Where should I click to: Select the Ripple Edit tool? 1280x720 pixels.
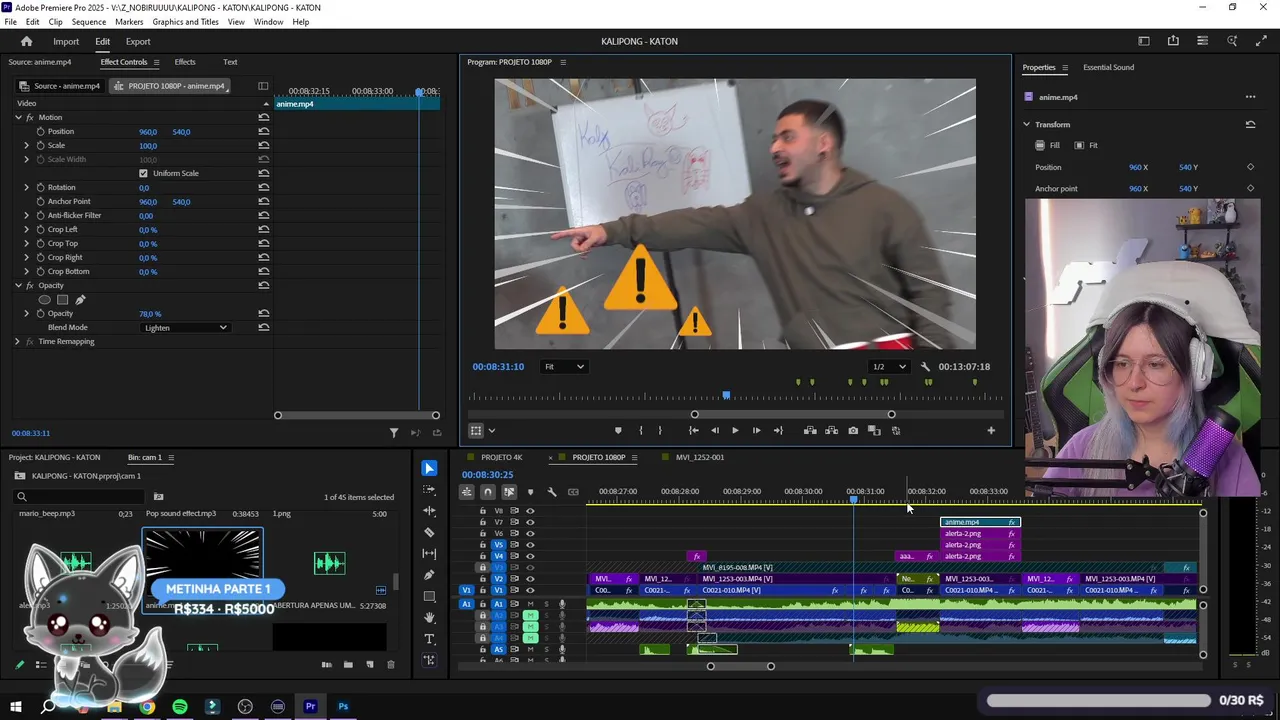pos(429,511)
